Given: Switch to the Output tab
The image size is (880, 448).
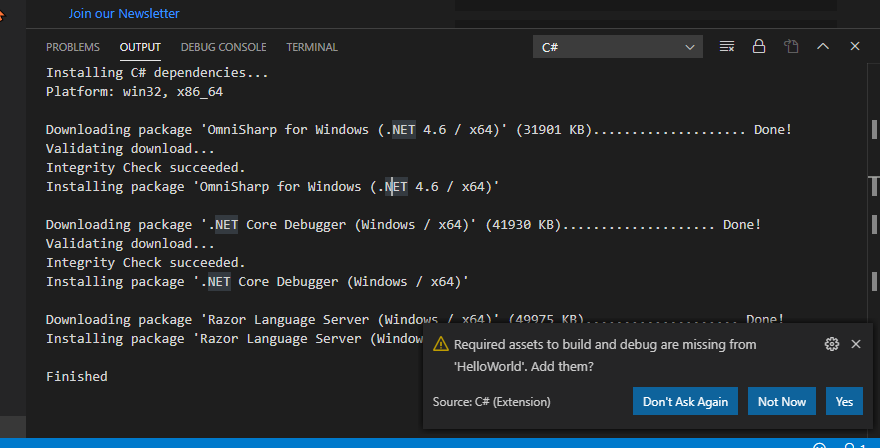Looking at the screenshot, I should (140, 47).
